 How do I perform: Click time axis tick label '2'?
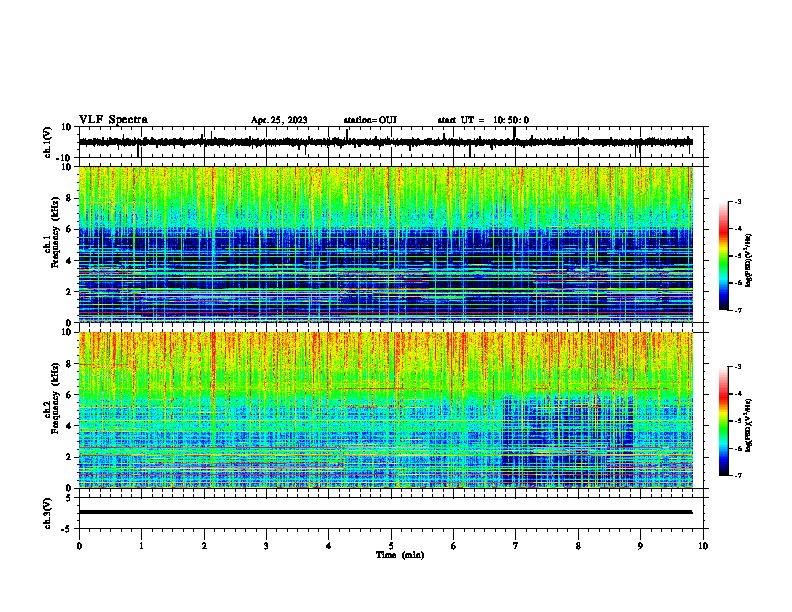point(204,546)
